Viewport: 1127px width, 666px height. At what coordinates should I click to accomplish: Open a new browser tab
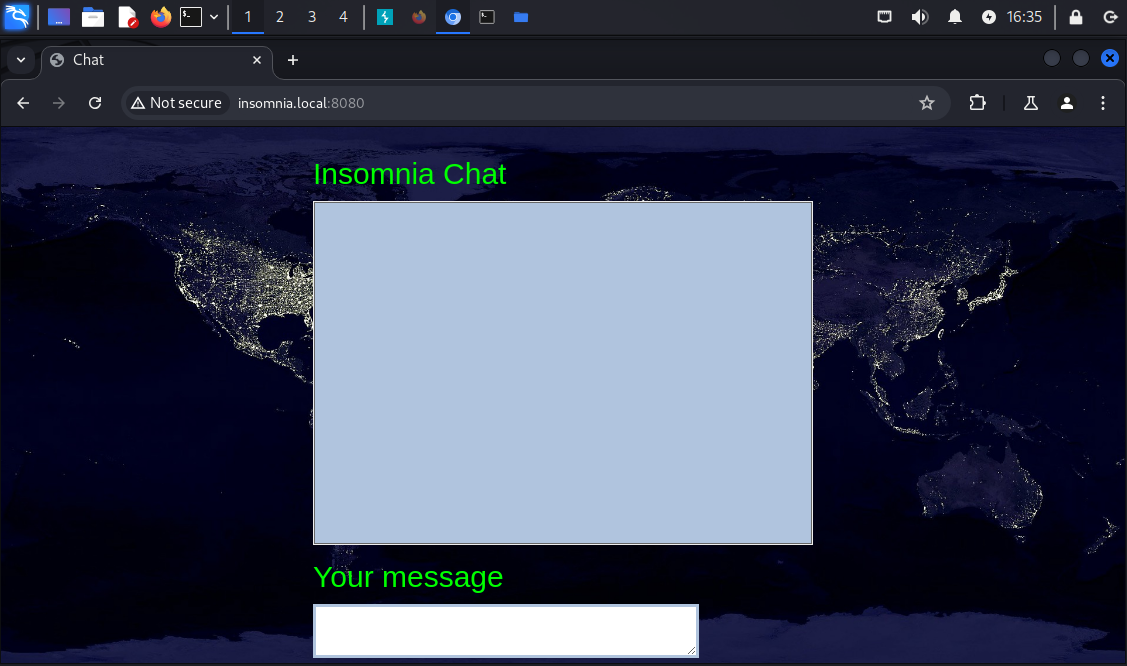(x=293, y=60)
